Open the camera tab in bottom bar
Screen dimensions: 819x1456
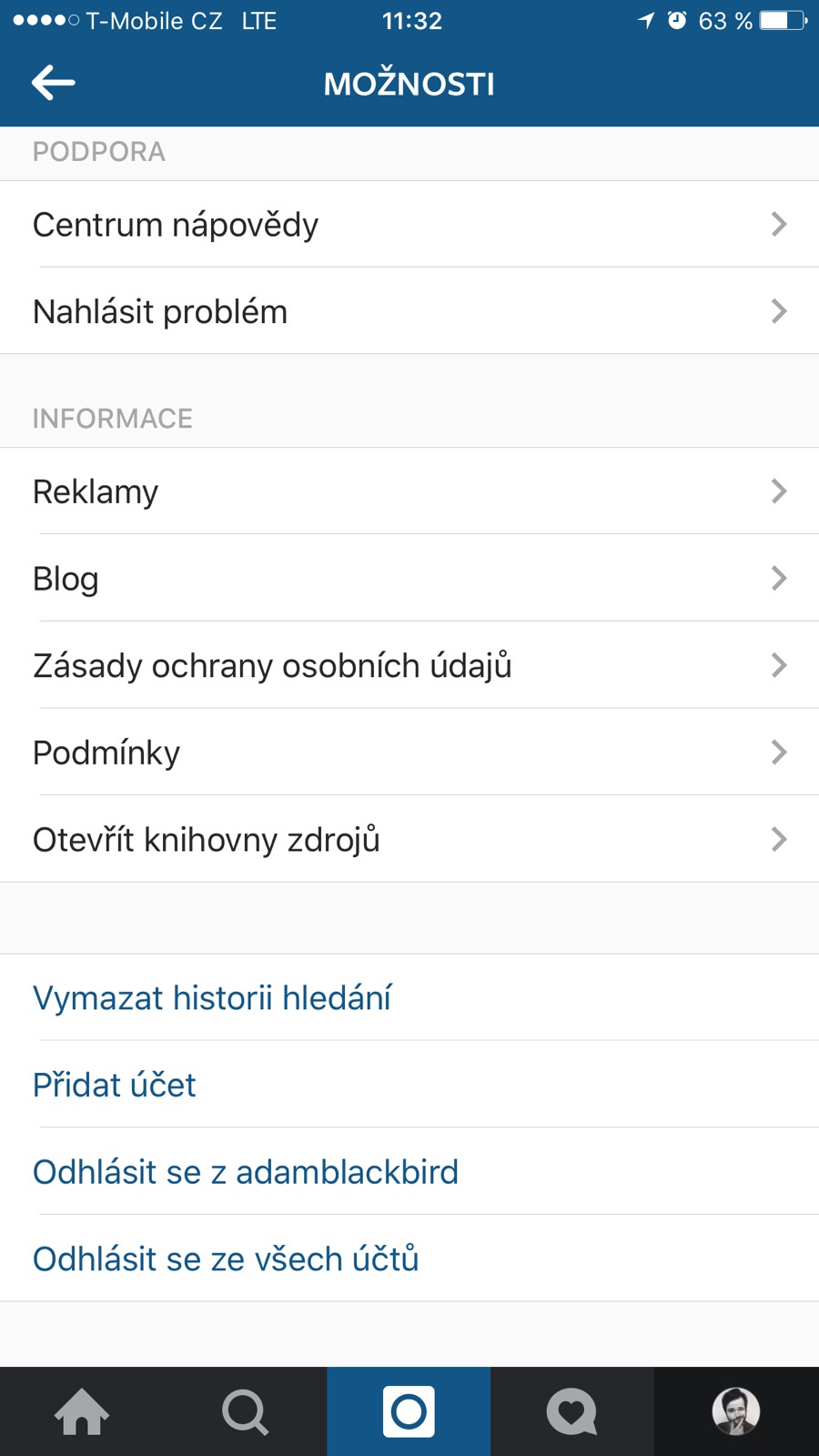(409, 1411)
